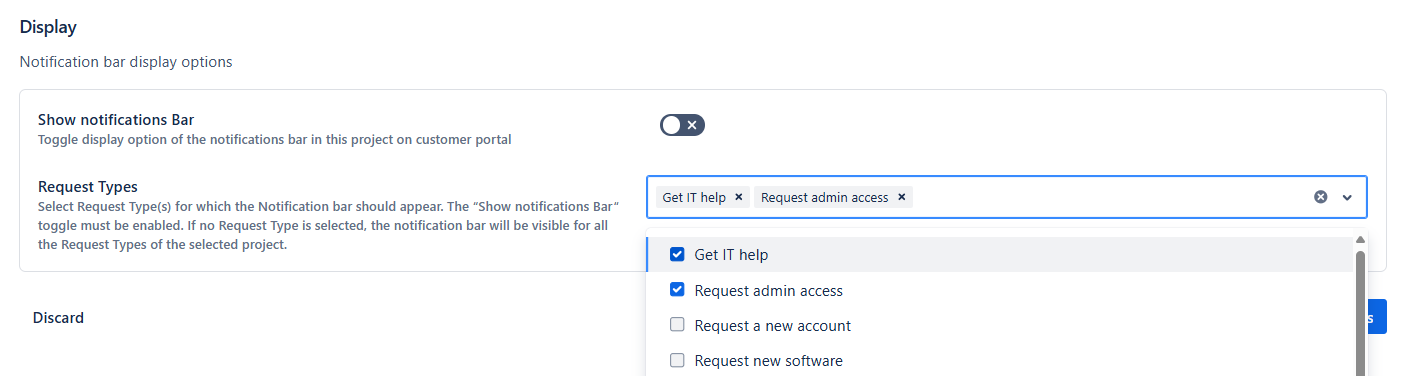
Task: Click the Discard button
Action: pyautogui.click(x=58, y=318)
